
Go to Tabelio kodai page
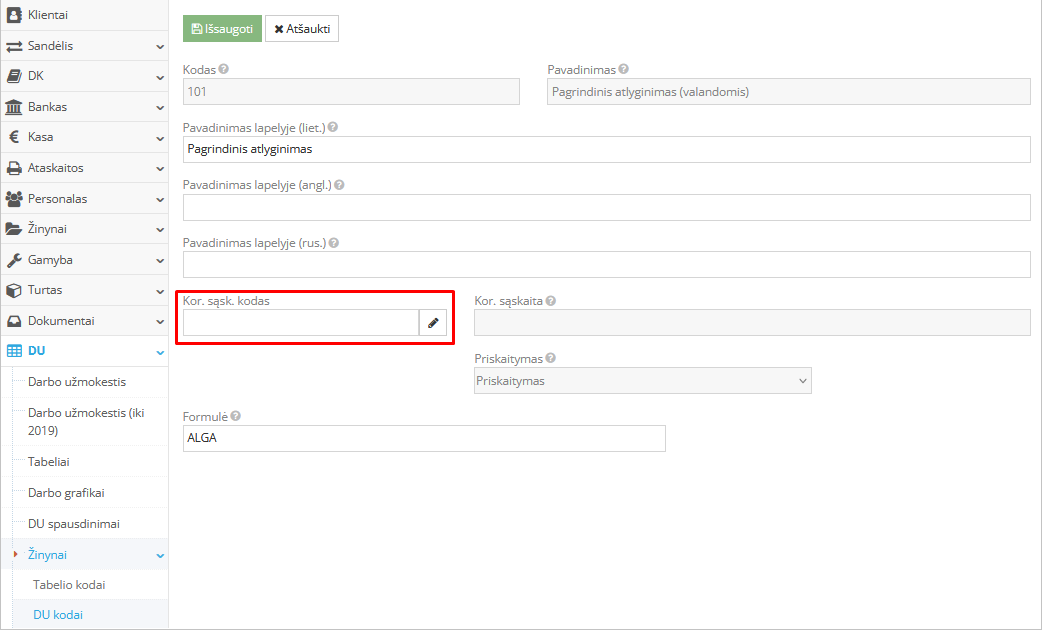pyautogui.click(x=69, y=585)
